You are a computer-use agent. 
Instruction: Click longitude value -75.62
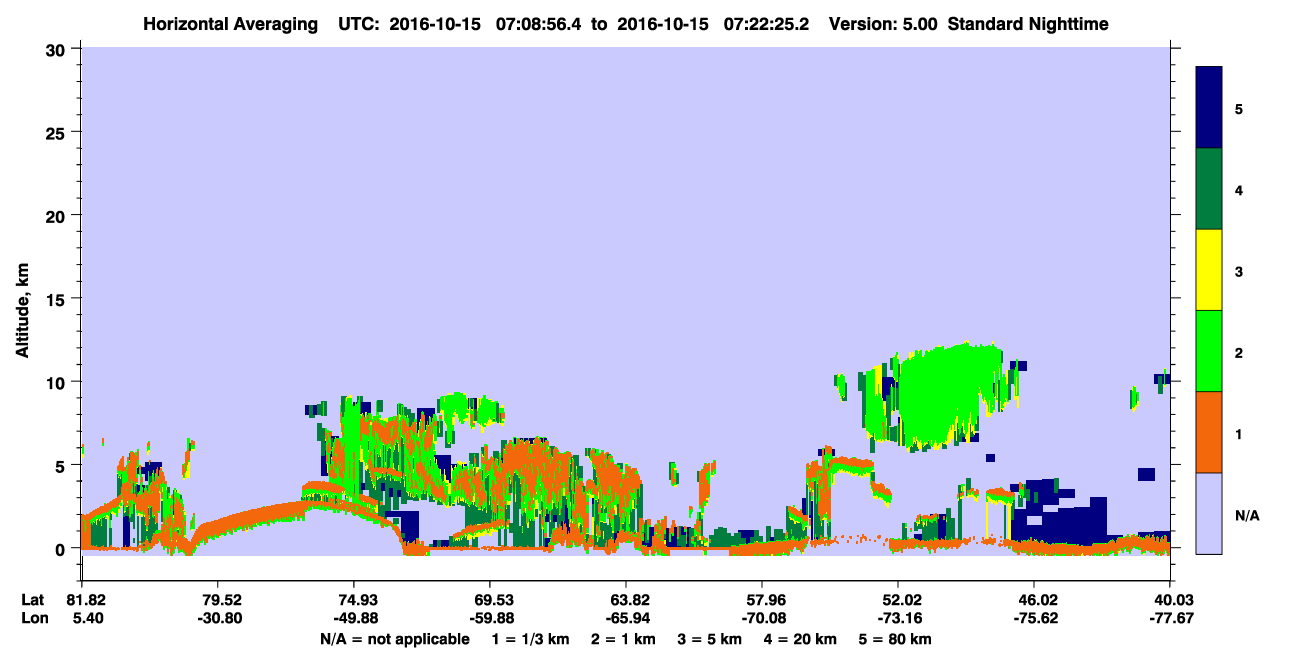click(x=1034, y=619)
